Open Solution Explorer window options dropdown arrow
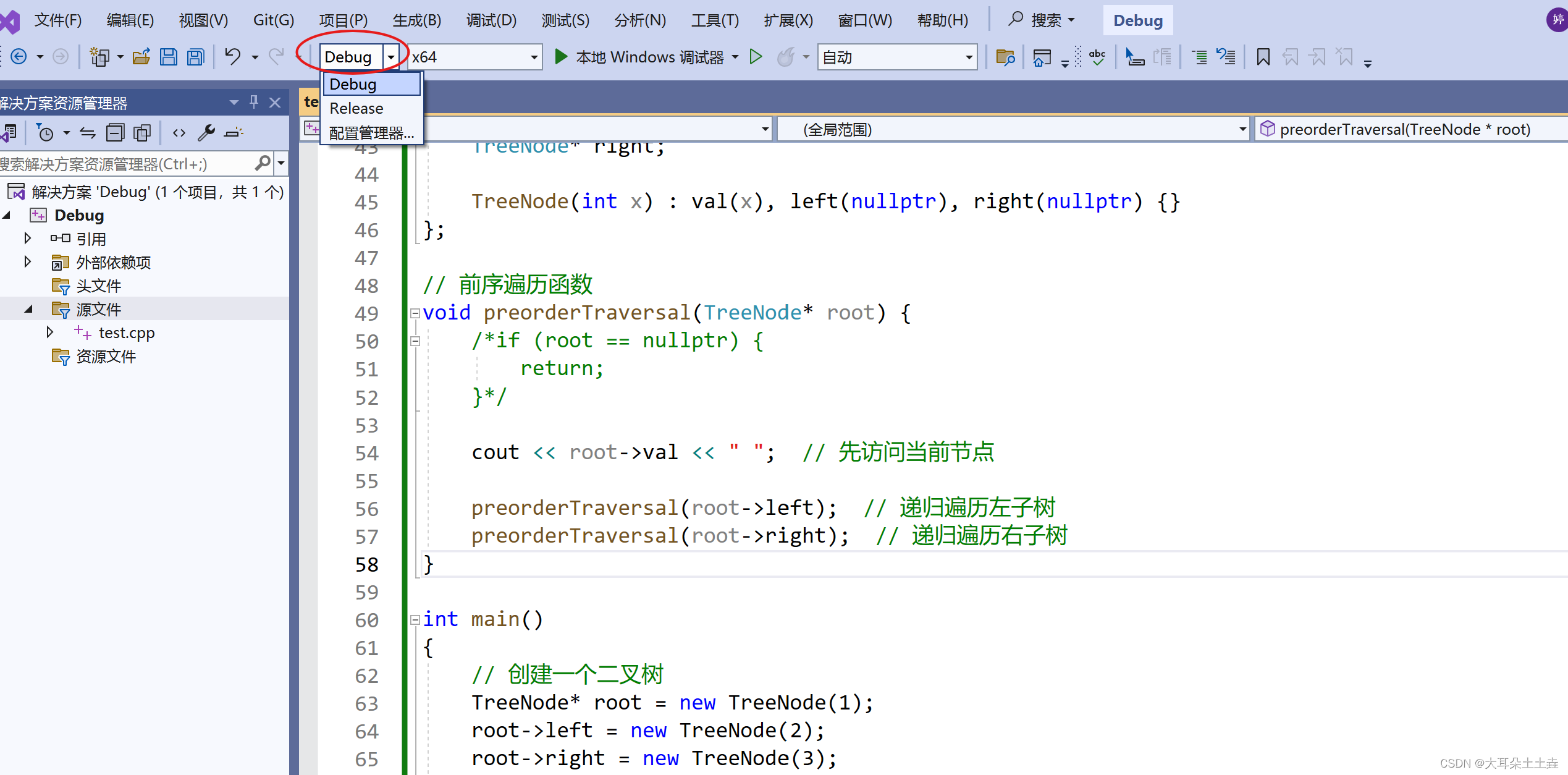Viewport: 1568px width, 775px height. [x=234, y=102]
